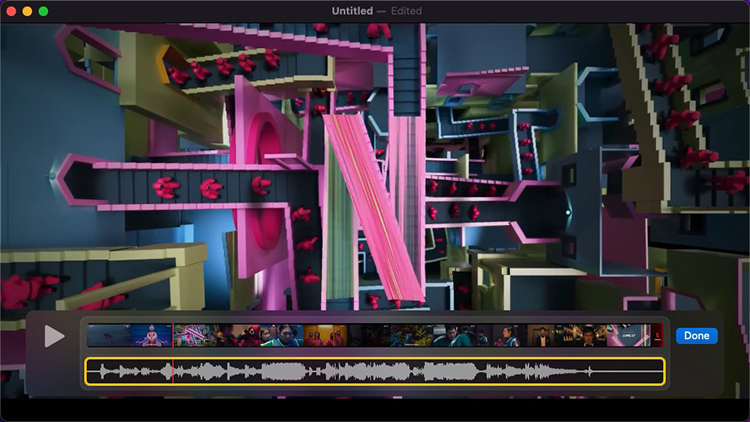Select the audio waveform track
This screenshot has width=750, height=422.
point(375,371)
